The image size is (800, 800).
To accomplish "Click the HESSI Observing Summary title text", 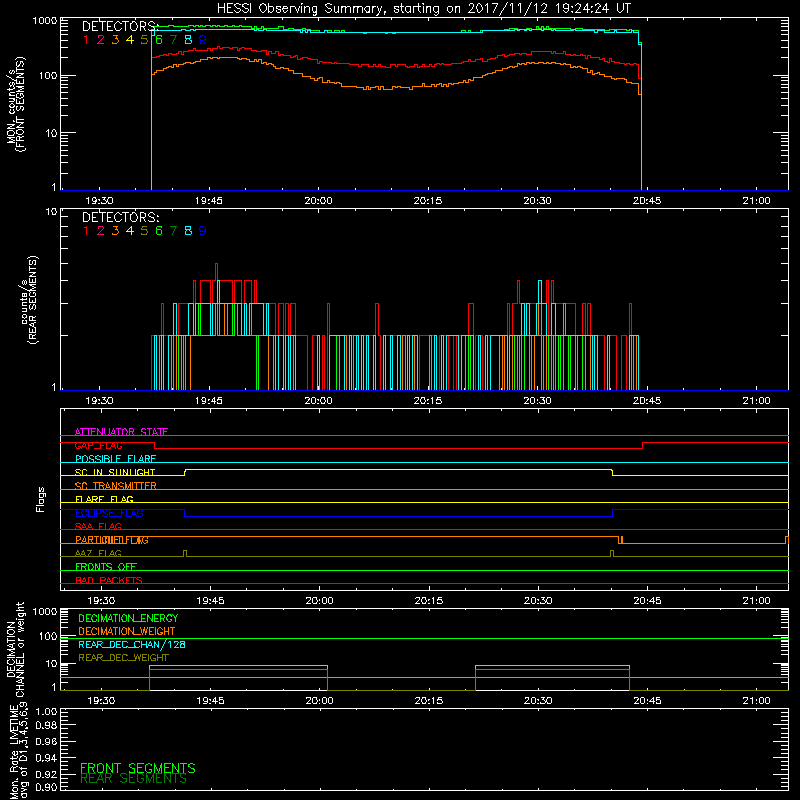I will click(423, 9).
